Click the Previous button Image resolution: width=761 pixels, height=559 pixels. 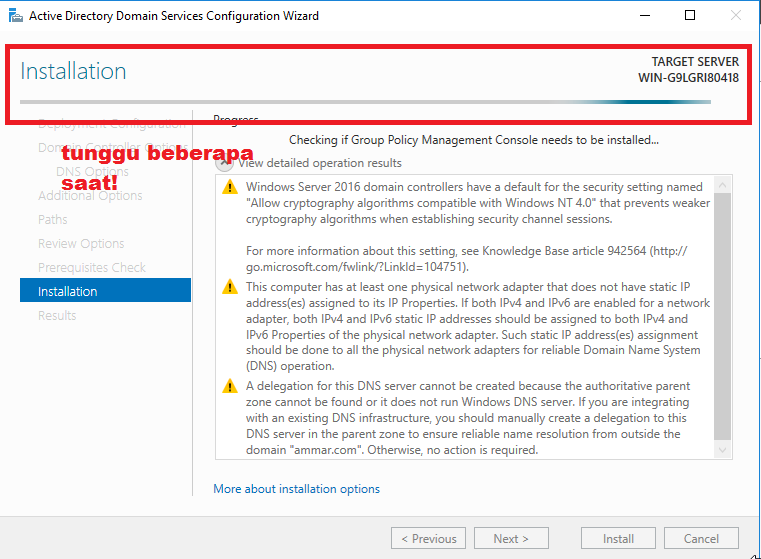(429, 538)
